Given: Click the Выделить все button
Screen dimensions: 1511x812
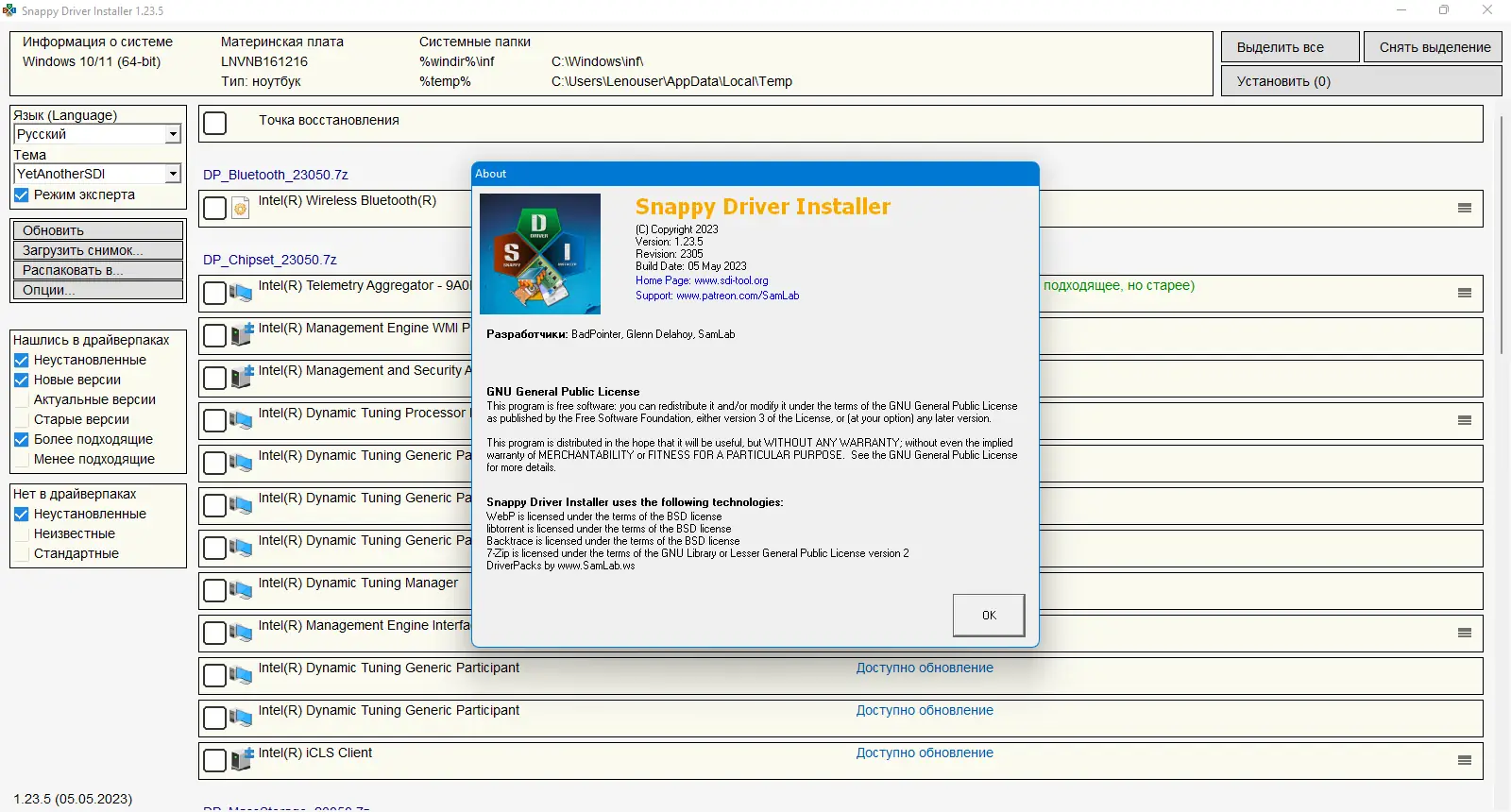Looking at the screenshot, I should [x=1290, y=47].
